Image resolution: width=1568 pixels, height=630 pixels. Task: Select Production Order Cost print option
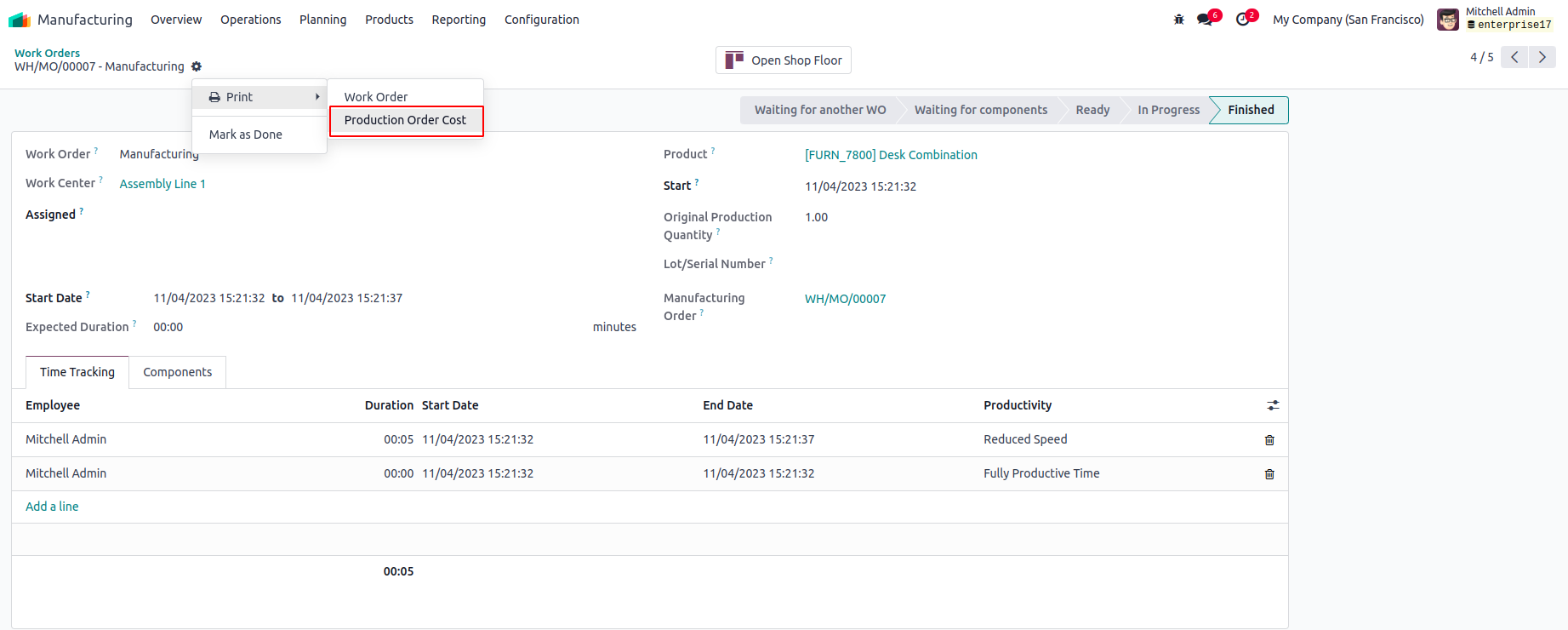pos(405,120)
